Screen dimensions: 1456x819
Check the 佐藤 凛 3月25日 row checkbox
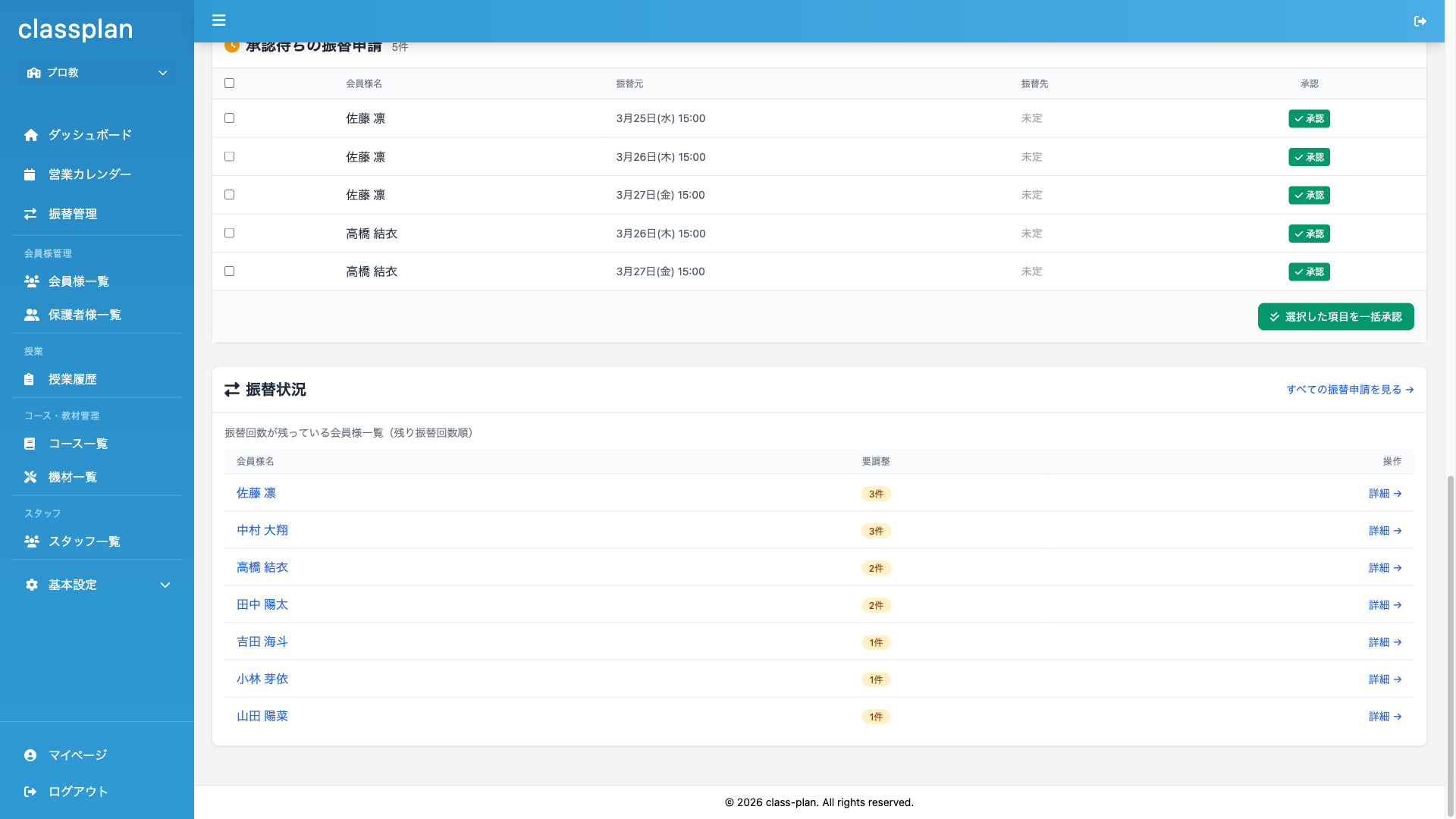tap(230, 118)
